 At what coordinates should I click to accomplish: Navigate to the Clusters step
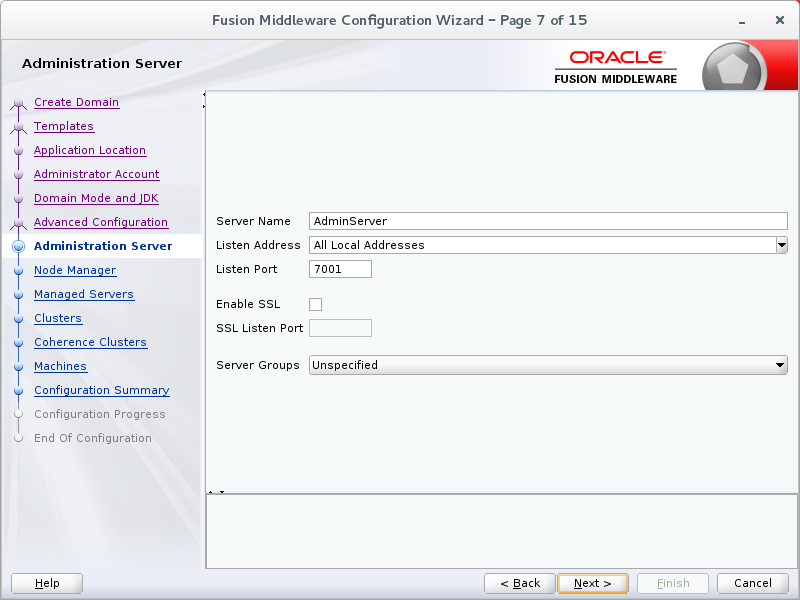click(x=58, y=318)
